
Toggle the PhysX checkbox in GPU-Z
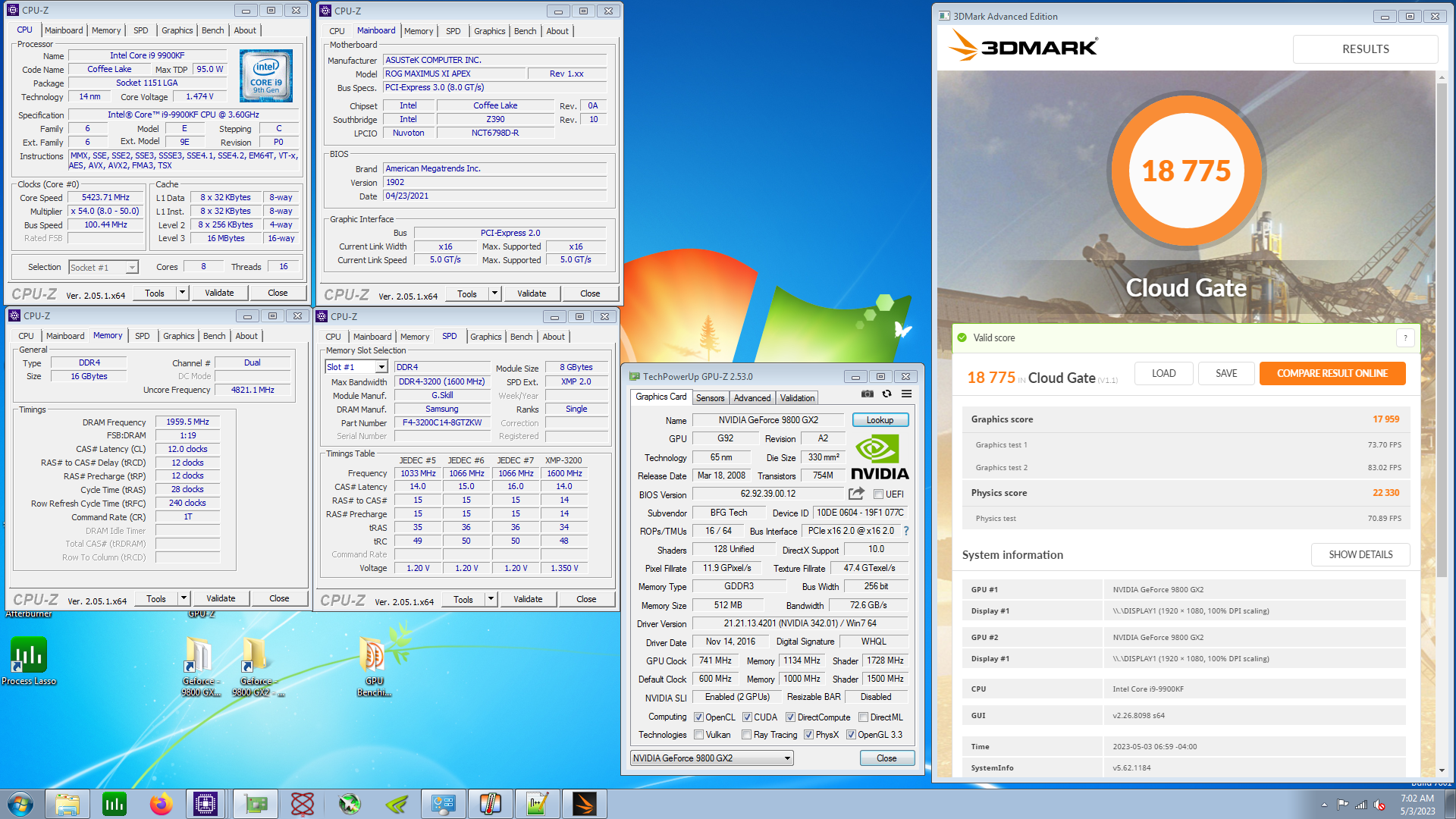click(x=809, y=735)
